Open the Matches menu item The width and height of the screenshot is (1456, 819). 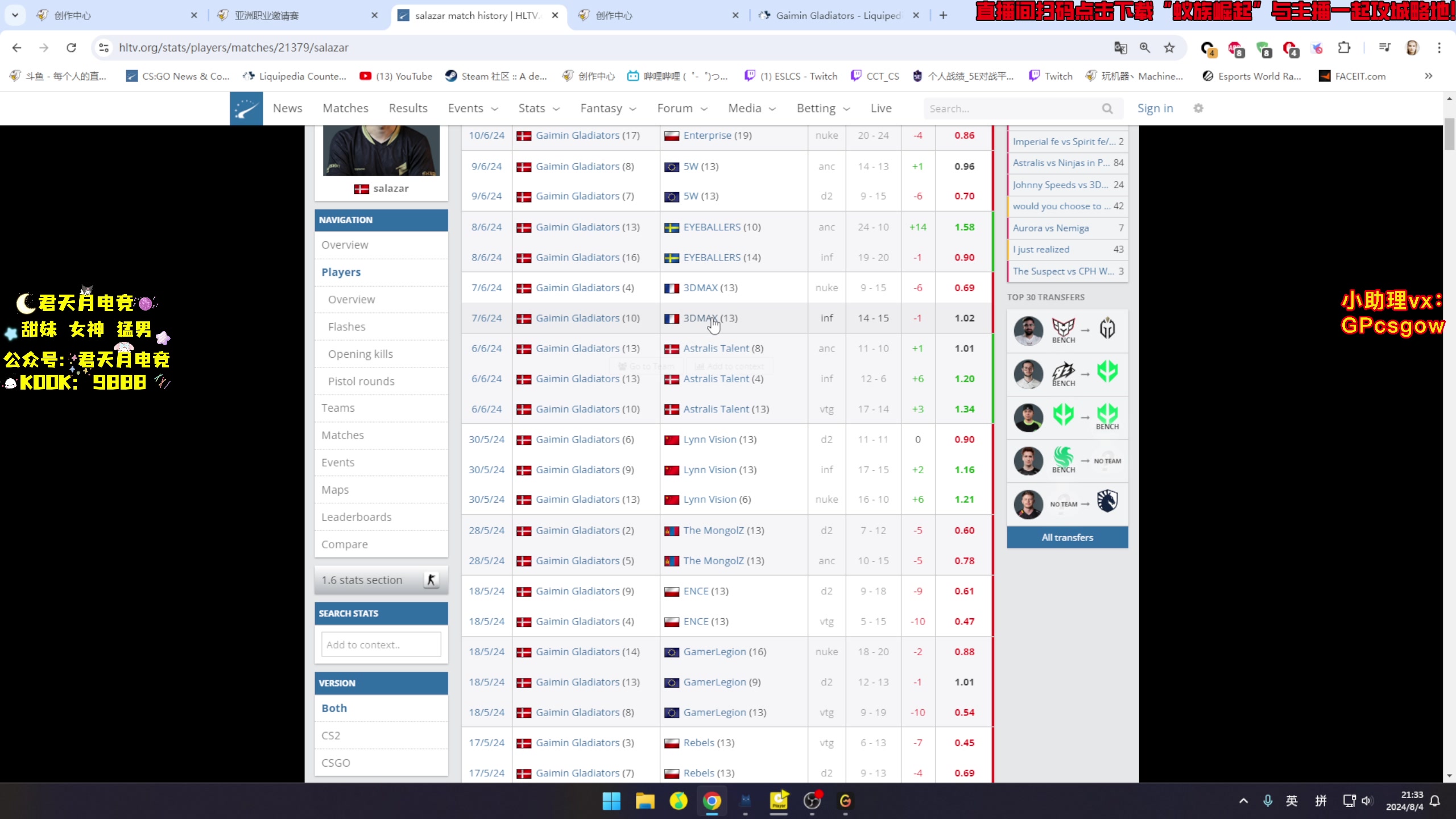pos(345,108)
